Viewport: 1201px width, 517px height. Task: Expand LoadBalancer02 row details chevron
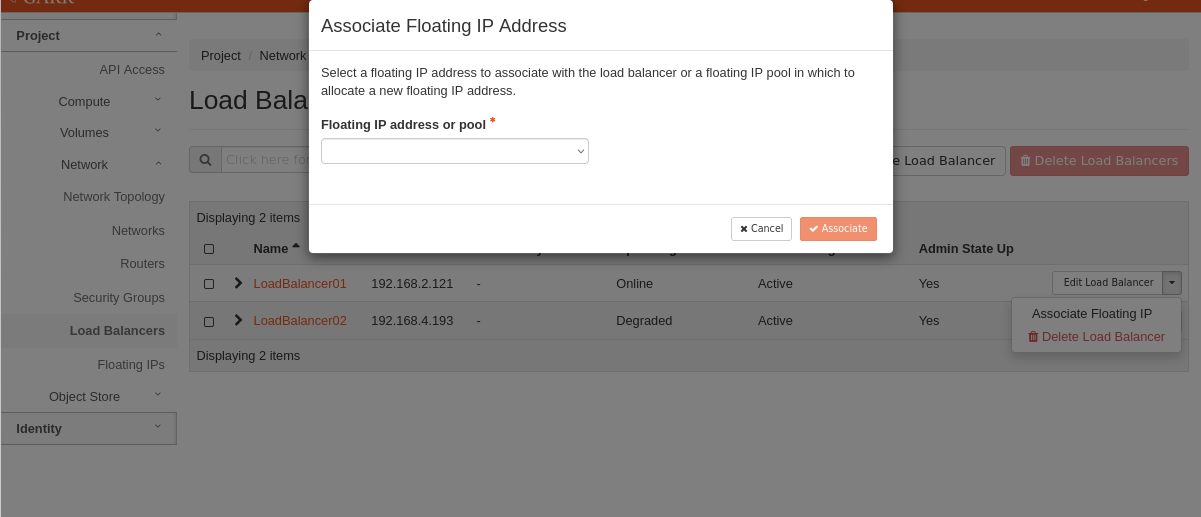tap(238, 320)
